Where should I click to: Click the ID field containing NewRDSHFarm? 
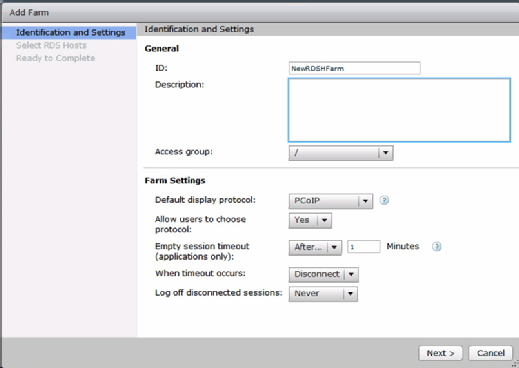[x=354, y=68]
